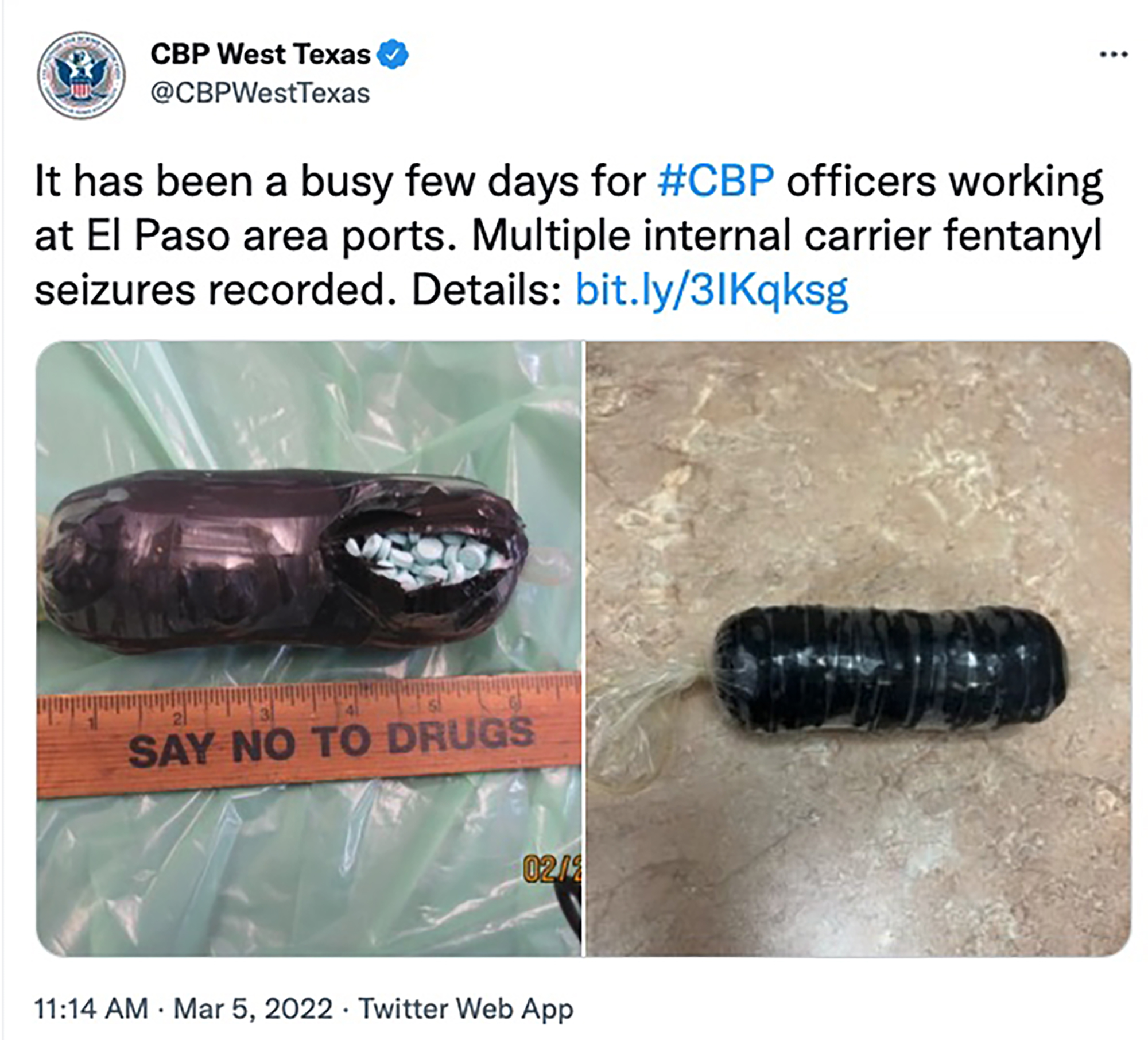Click the exposed blue pills in package
Viewport: 1148px width, 1040px height.
pos(424,559)
